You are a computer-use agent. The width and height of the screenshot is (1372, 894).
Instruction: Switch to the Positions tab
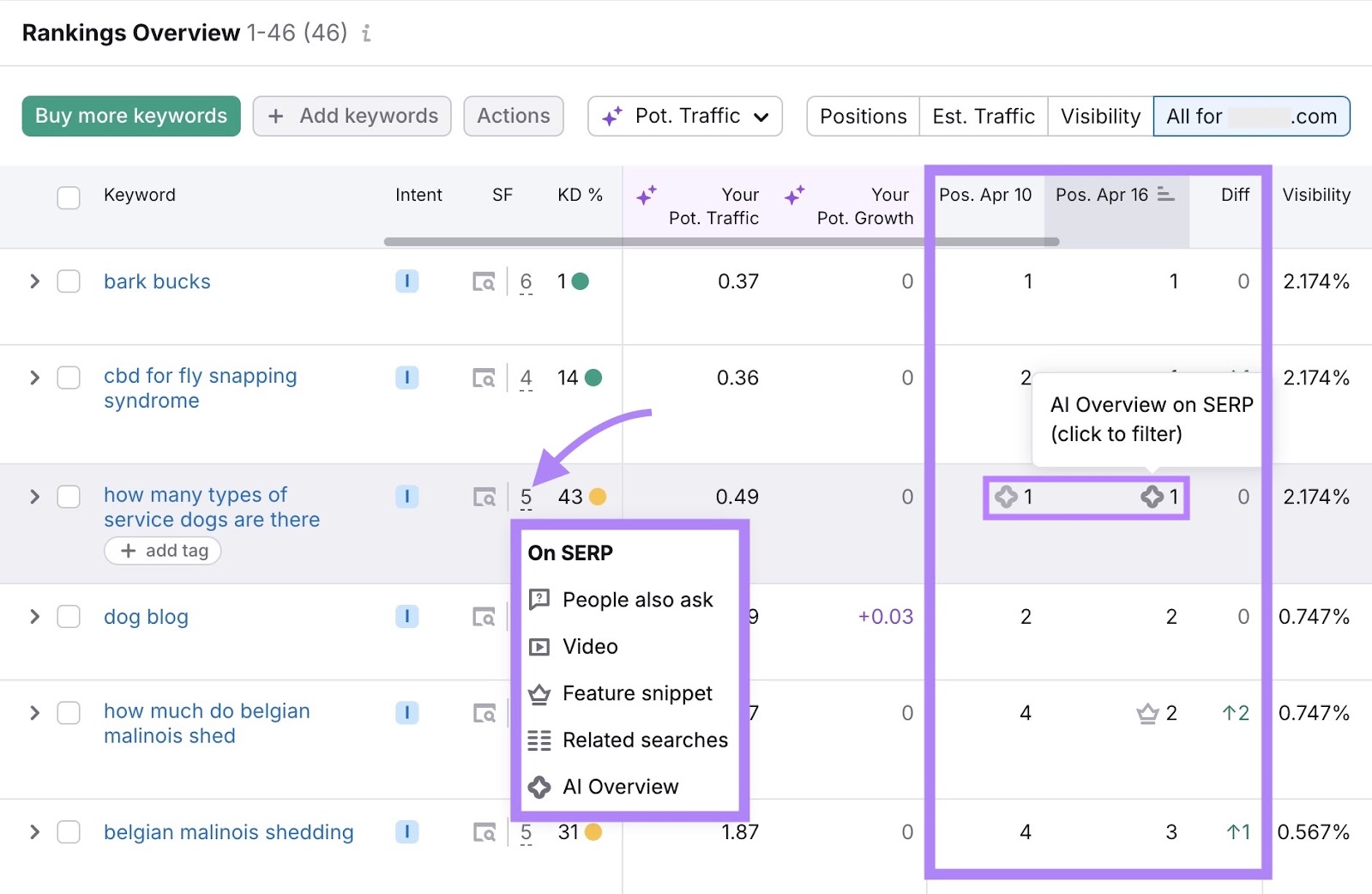coord(862,116)
